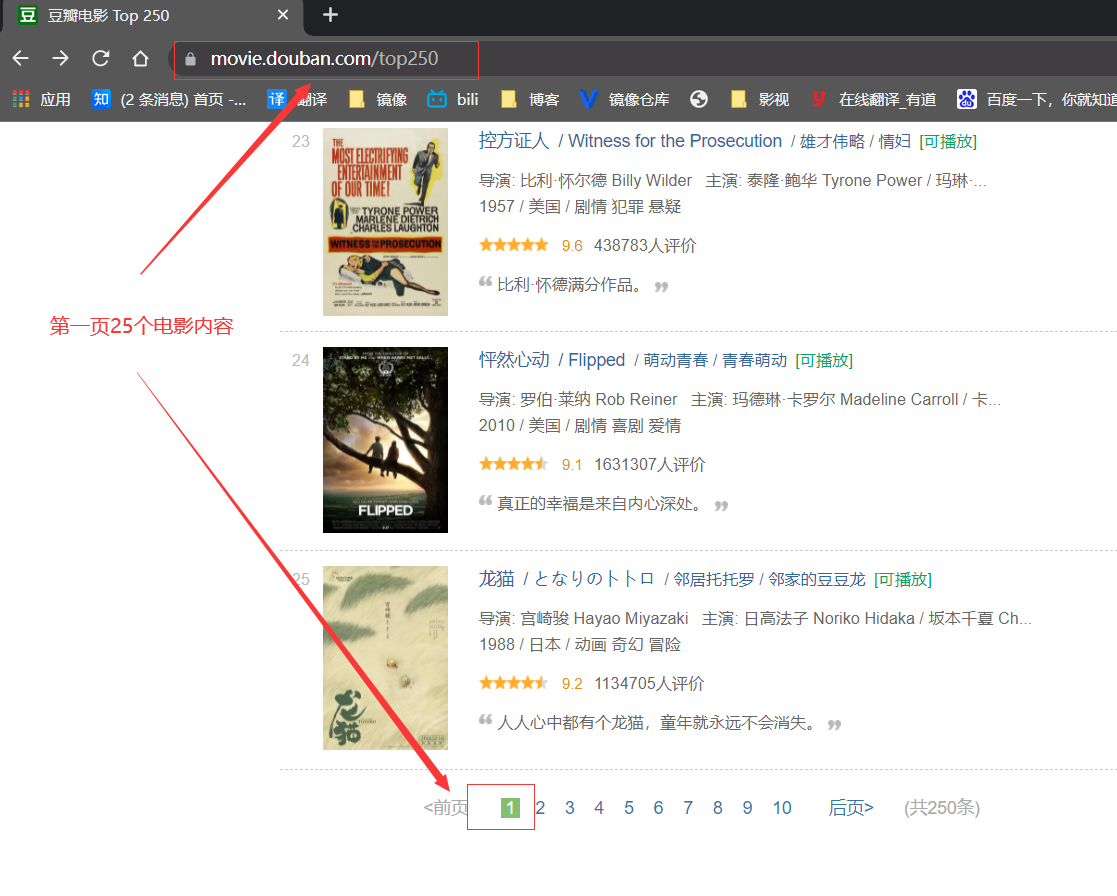Click the browser forward arrow
The image size is (1117, 896).
pyautogui.click(x=61, y=58)
